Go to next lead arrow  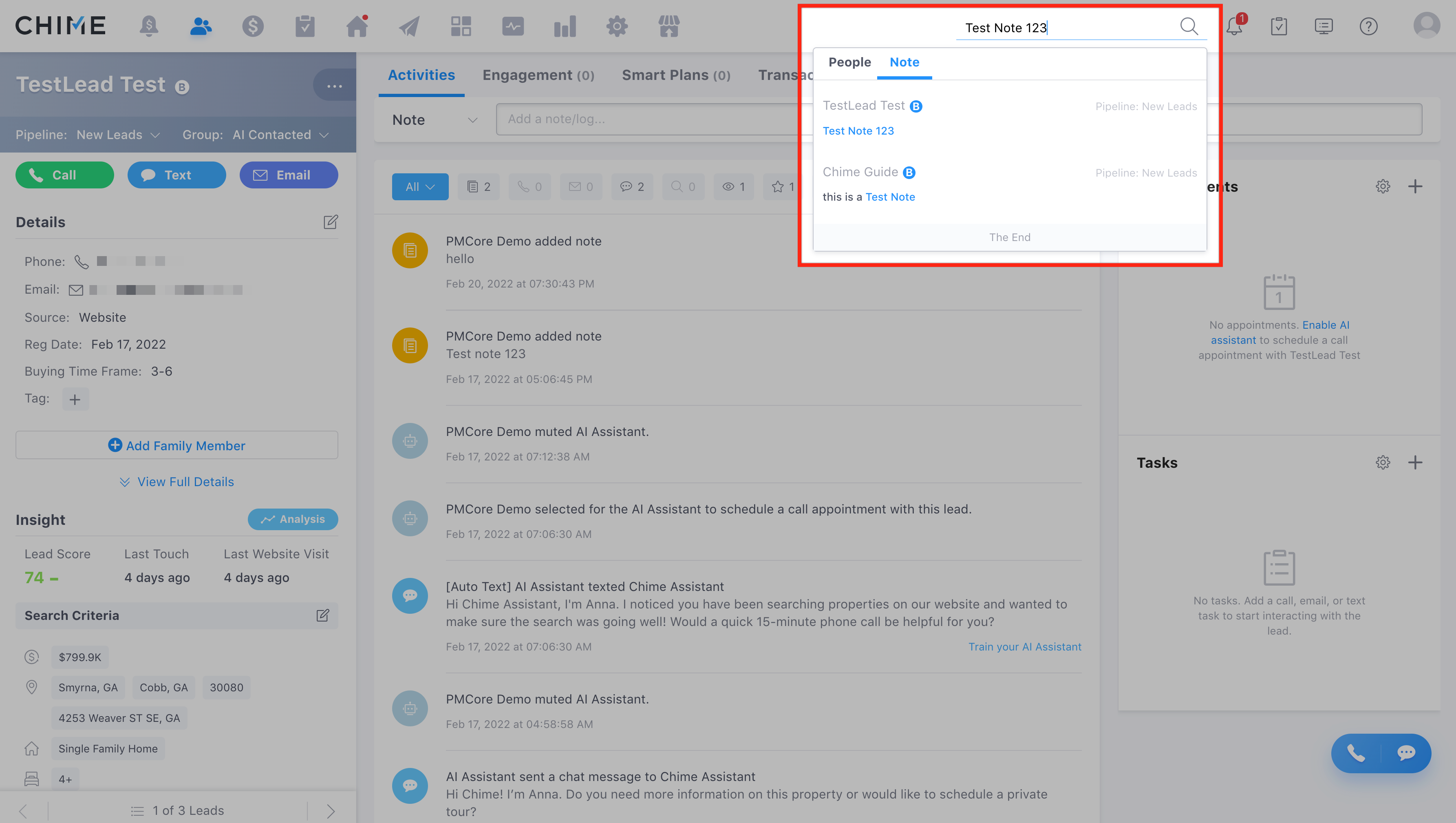(331, 810)
